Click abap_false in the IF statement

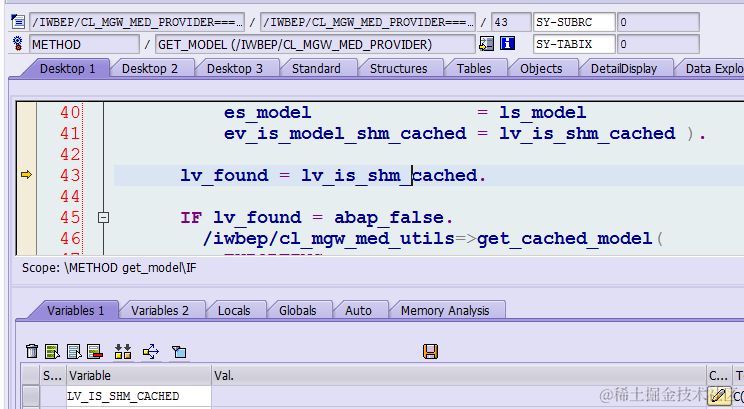390,218
